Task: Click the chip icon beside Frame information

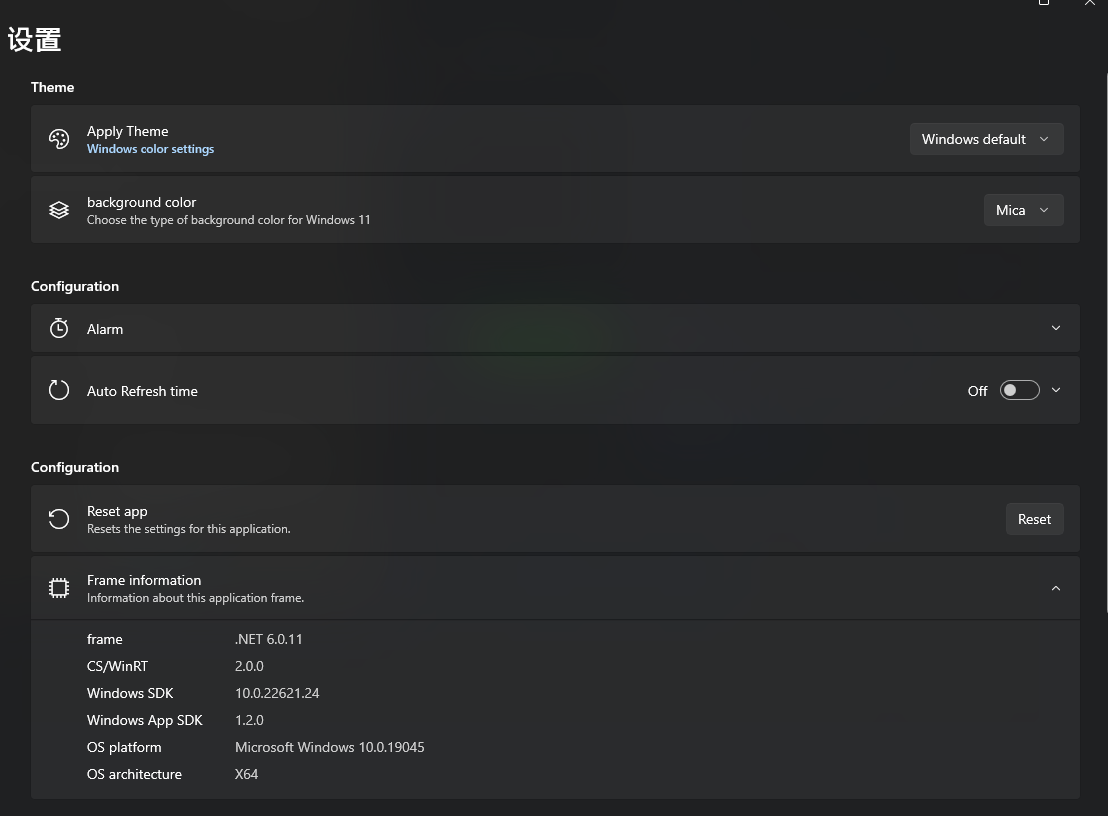Action: tap(59, 588)
